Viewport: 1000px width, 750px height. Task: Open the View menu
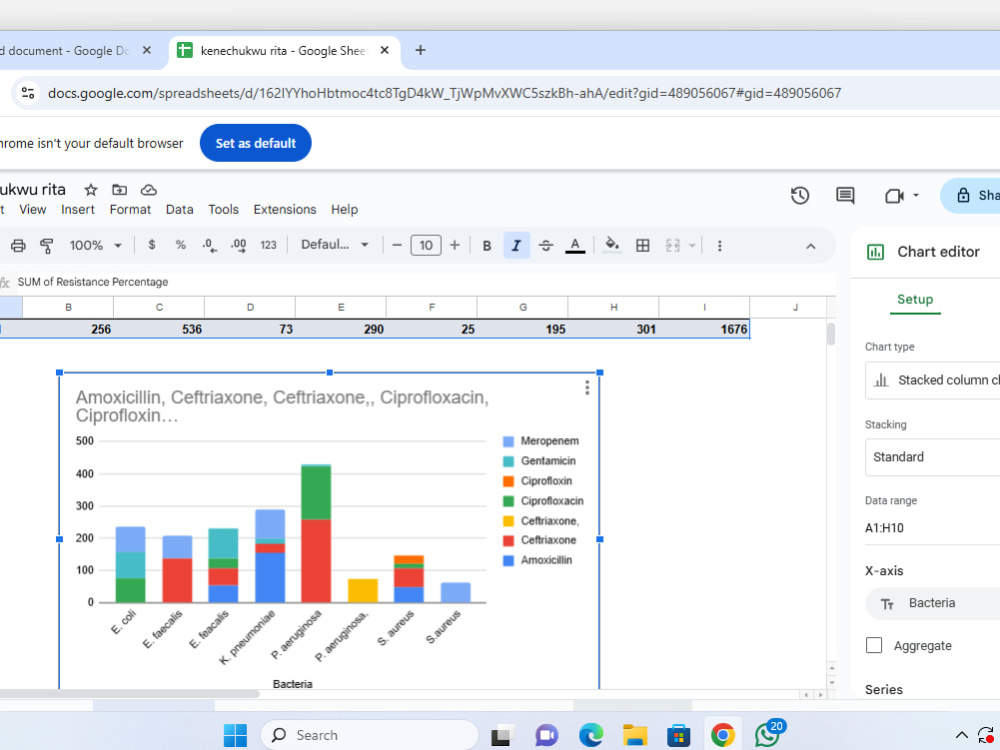[33, 209]
